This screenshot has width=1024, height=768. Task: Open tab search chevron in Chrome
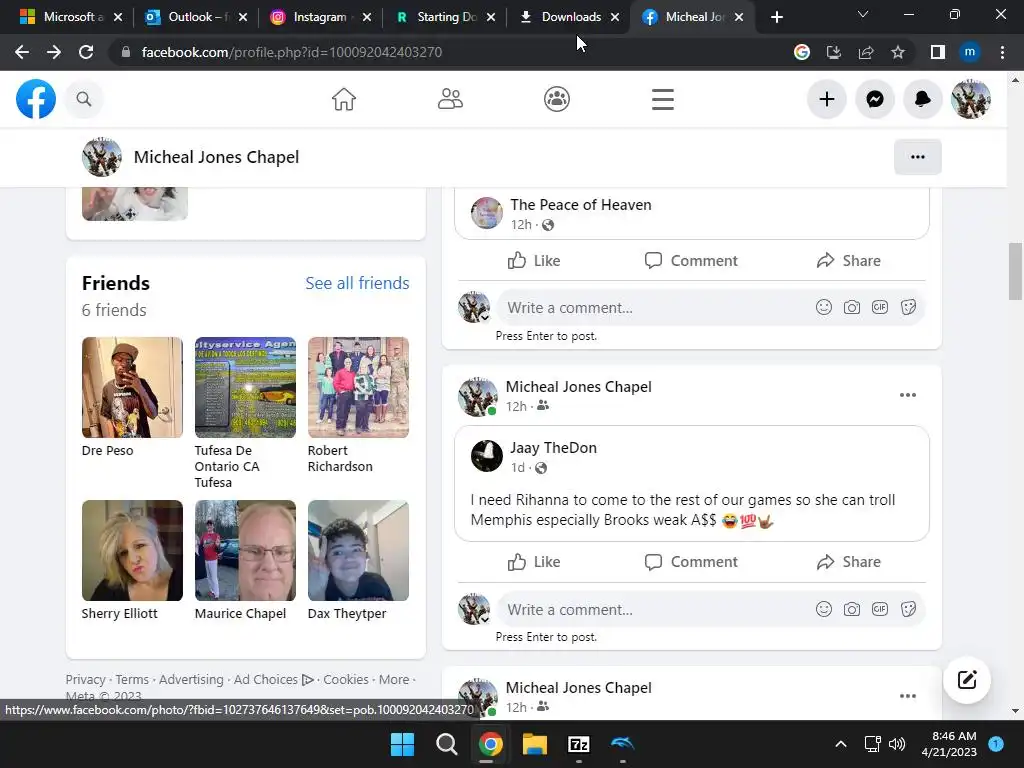point(863,14)
